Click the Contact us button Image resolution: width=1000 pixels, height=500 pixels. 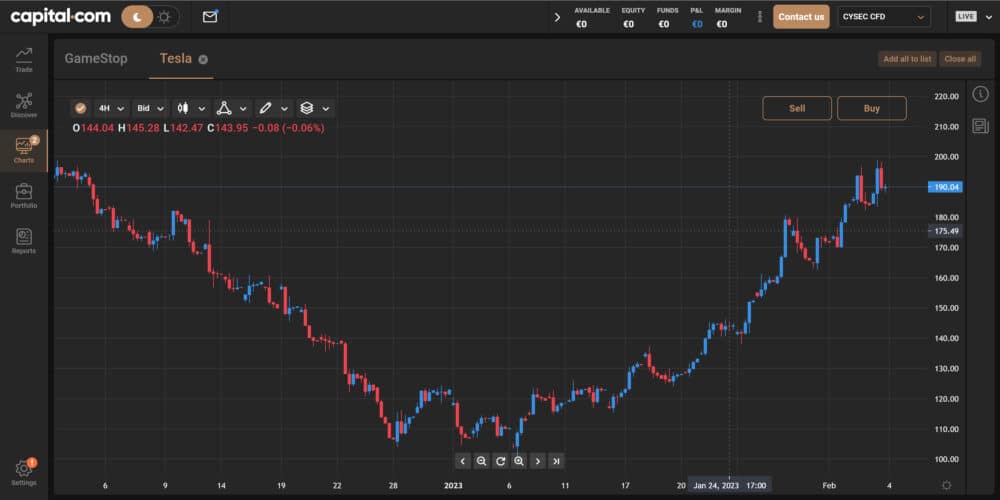pyautogui.click(x=801, y=17)
